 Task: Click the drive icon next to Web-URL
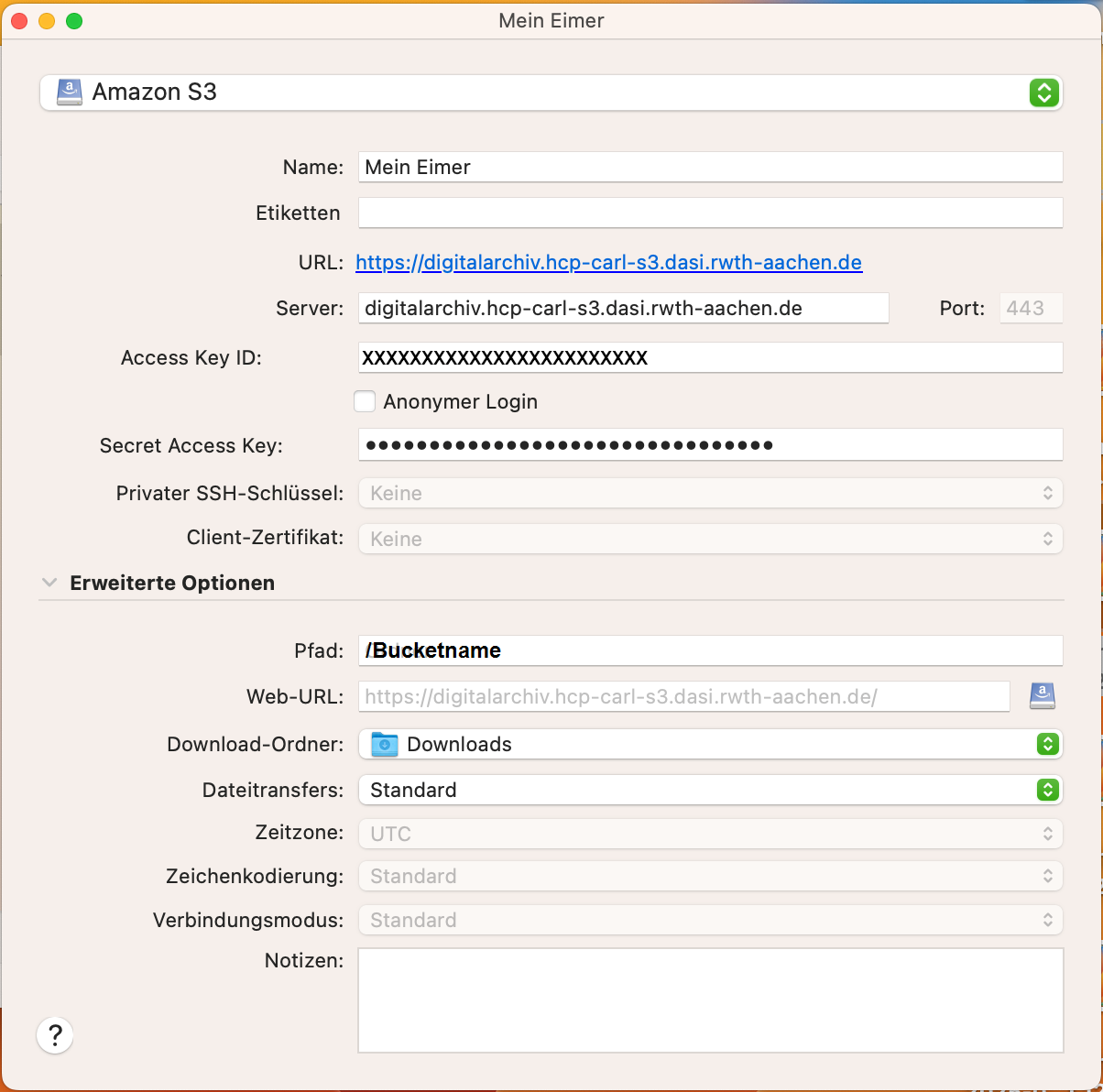coord(1043,696)
